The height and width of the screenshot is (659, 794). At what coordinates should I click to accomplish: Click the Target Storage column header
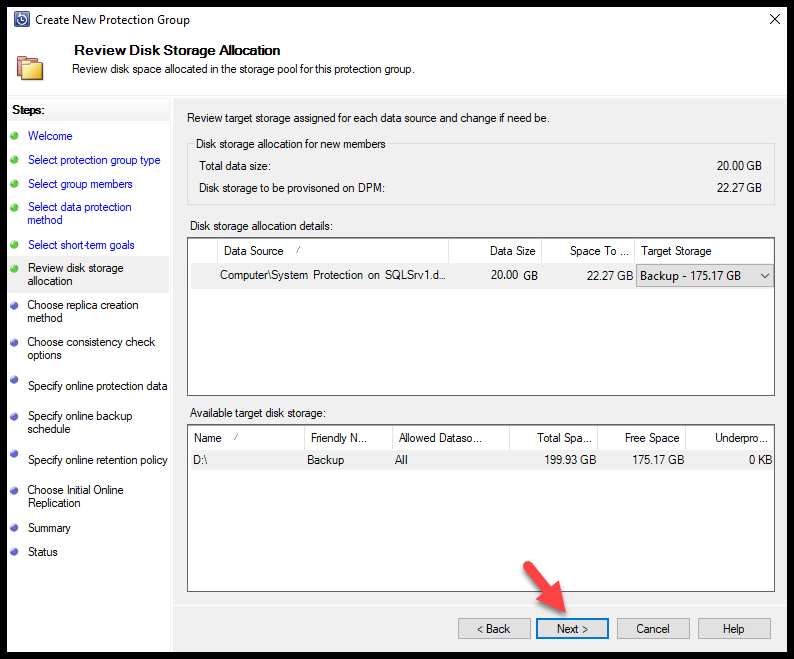(x=704, y=251)
